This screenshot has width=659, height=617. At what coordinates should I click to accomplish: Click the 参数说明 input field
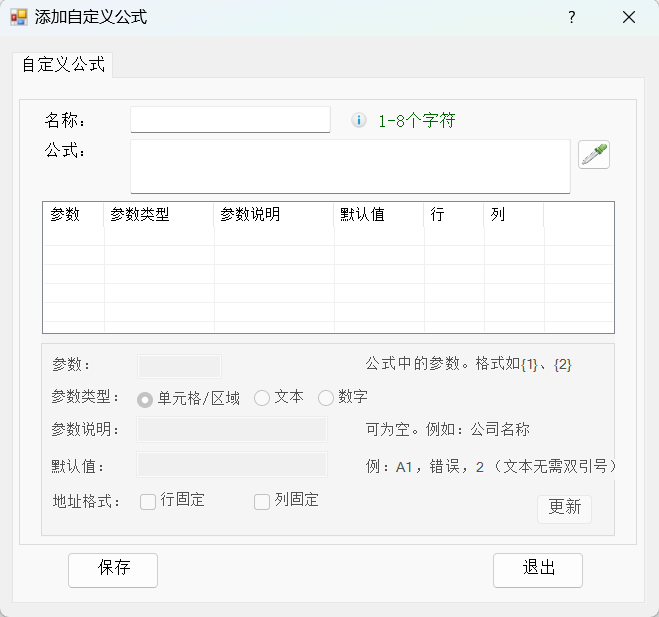click(232, 430)
